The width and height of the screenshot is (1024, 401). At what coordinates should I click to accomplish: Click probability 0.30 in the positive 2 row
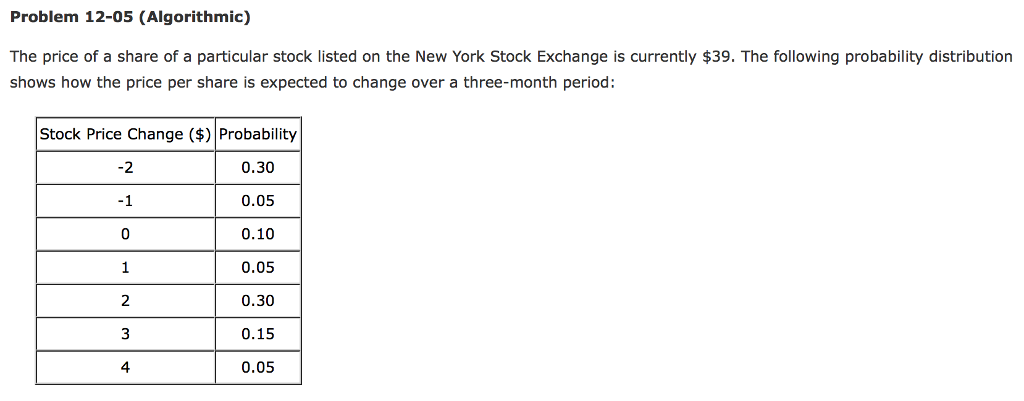coord(258,301)
